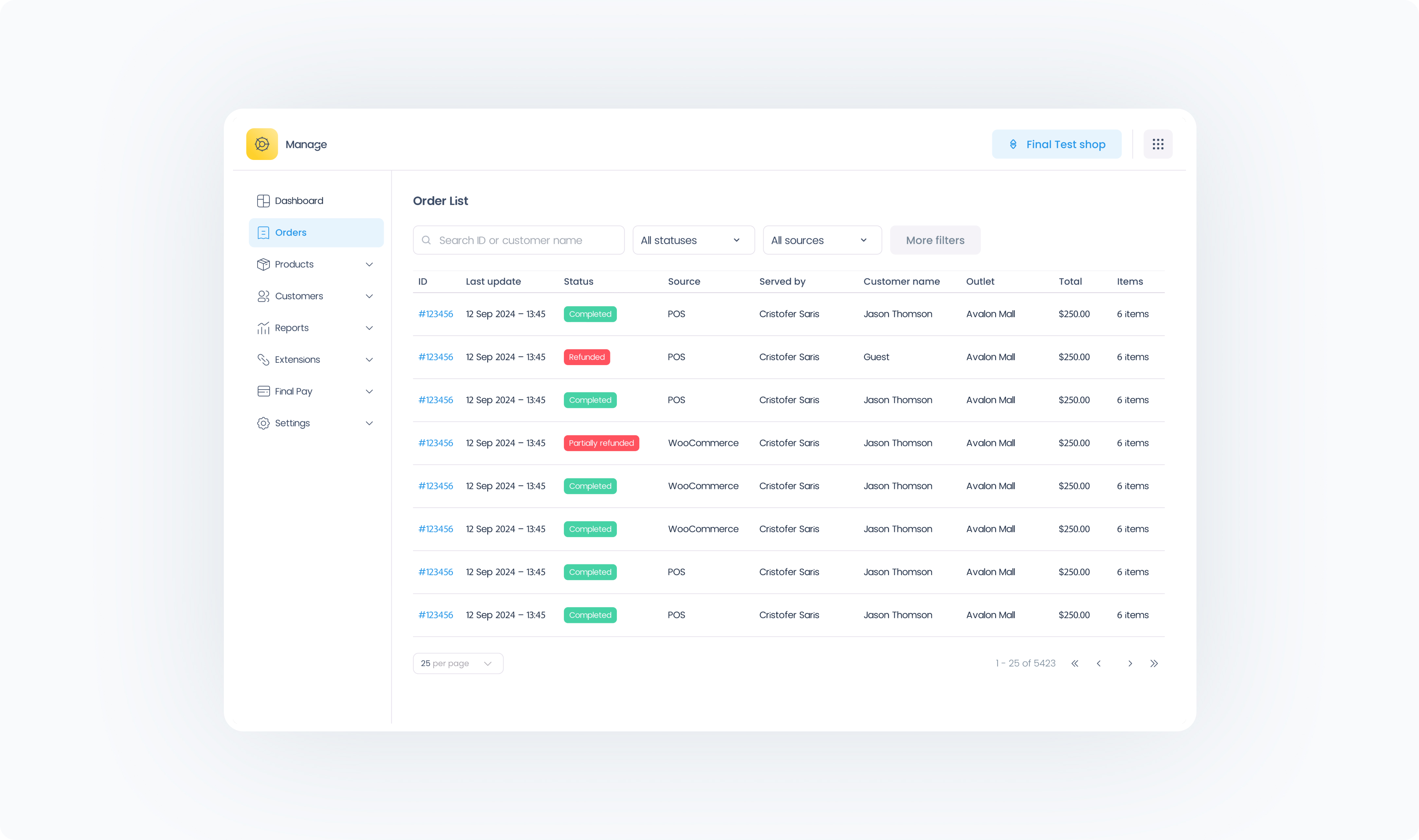Expand the Products menu chevron
This screenshot has width=1419, height=840.
pyautogui.click(x=369, y=264)
